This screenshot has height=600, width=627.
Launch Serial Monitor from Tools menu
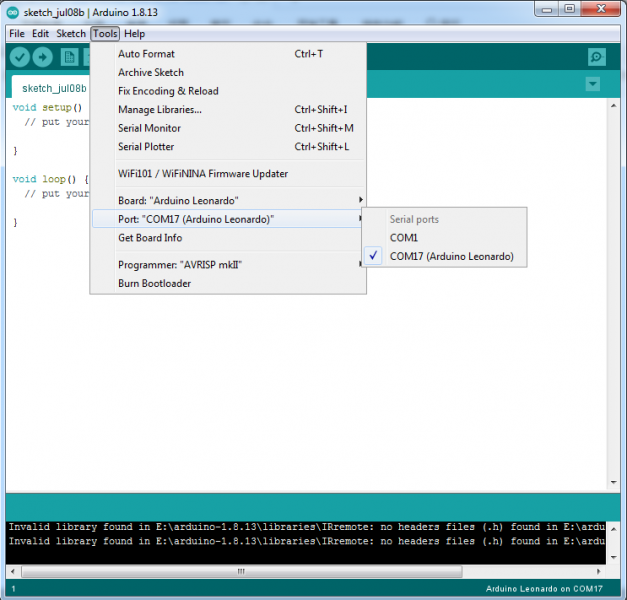[228, 128]
